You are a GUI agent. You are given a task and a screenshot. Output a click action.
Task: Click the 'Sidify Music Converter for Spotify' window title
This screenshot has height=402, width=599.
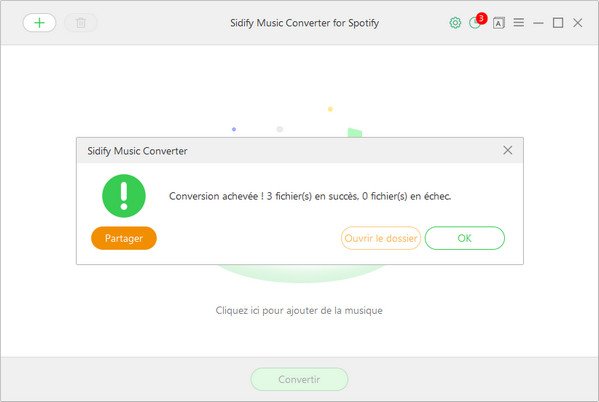point(304,23)
